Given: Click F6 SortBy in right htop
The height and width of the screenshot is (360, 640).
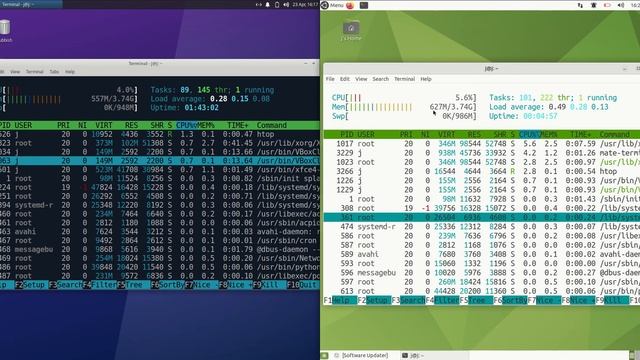Looking at the screenshot, I should (x=510, y=300).
